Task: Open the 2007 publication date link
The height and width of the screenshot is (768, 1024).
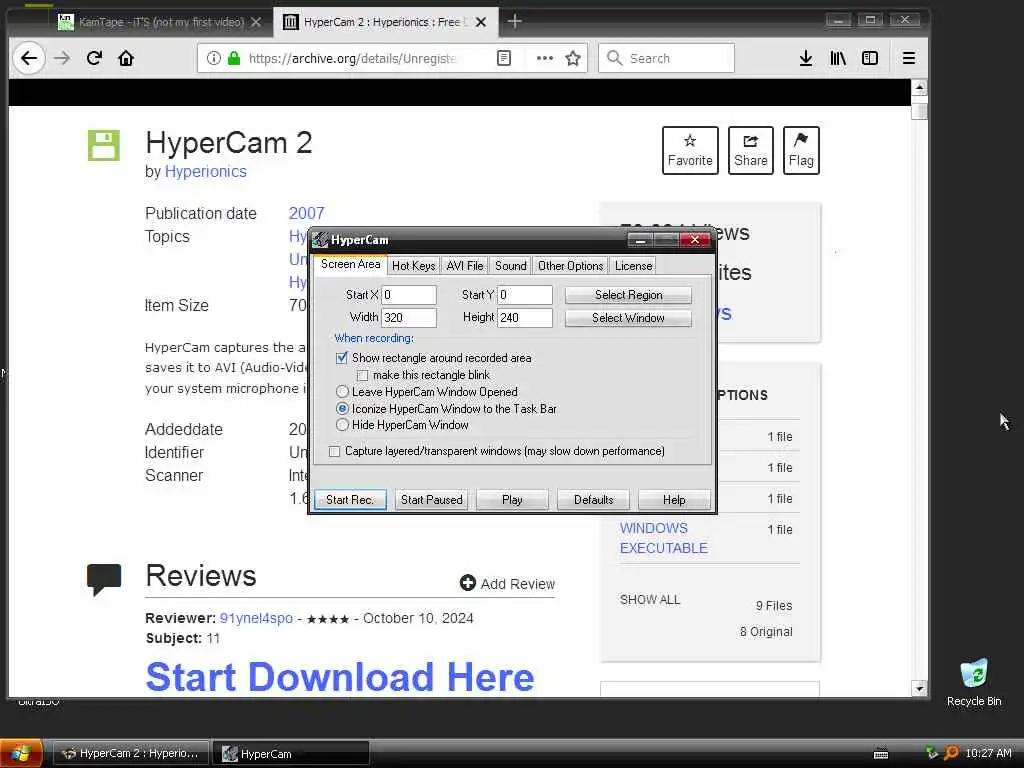Action: [x=306, y=214]
